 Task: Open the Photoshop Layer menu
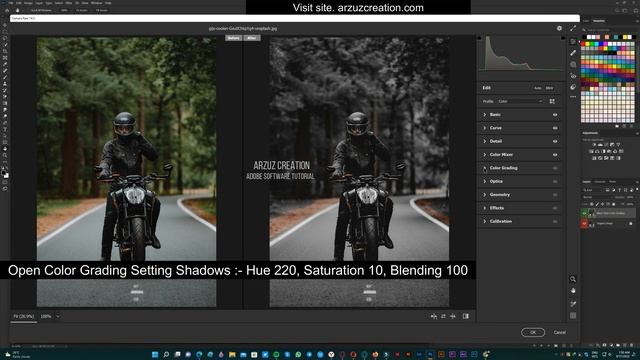pyautogui.click(x=39, y=3)
